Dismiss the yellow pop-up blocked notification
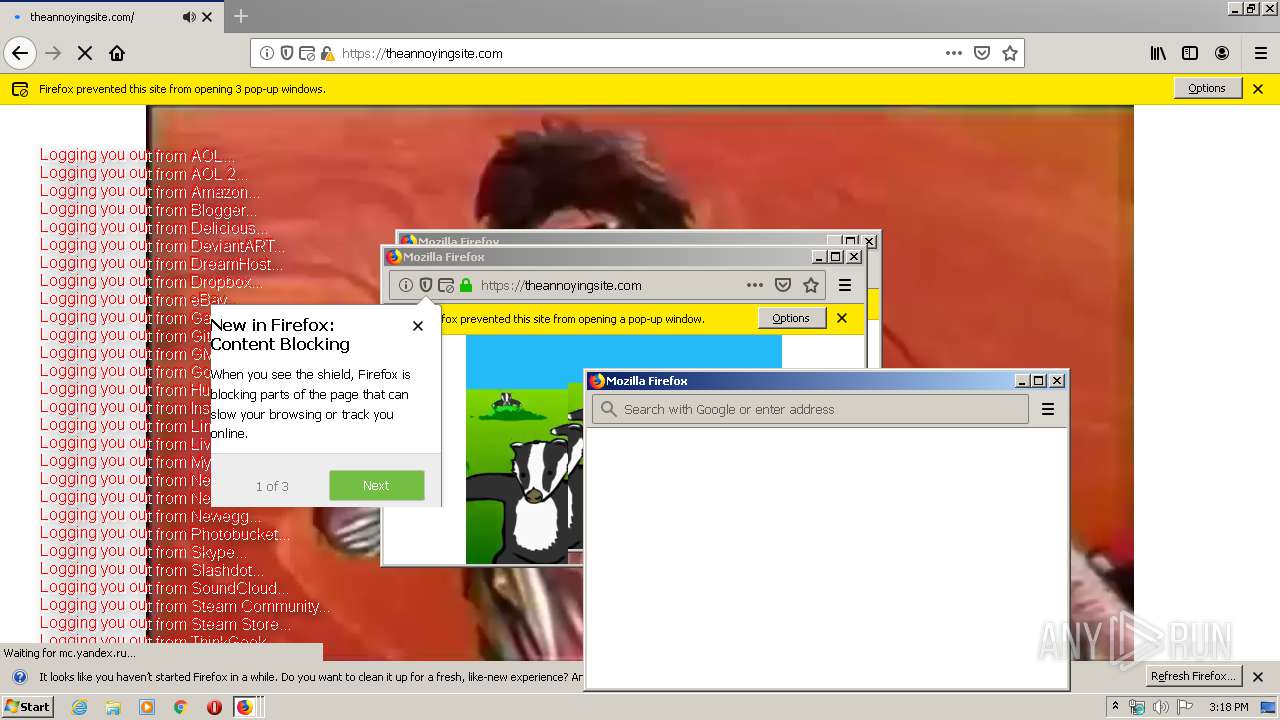Screen dimensions: 1280x720 pyautogui.click(x=1258, y=89)
